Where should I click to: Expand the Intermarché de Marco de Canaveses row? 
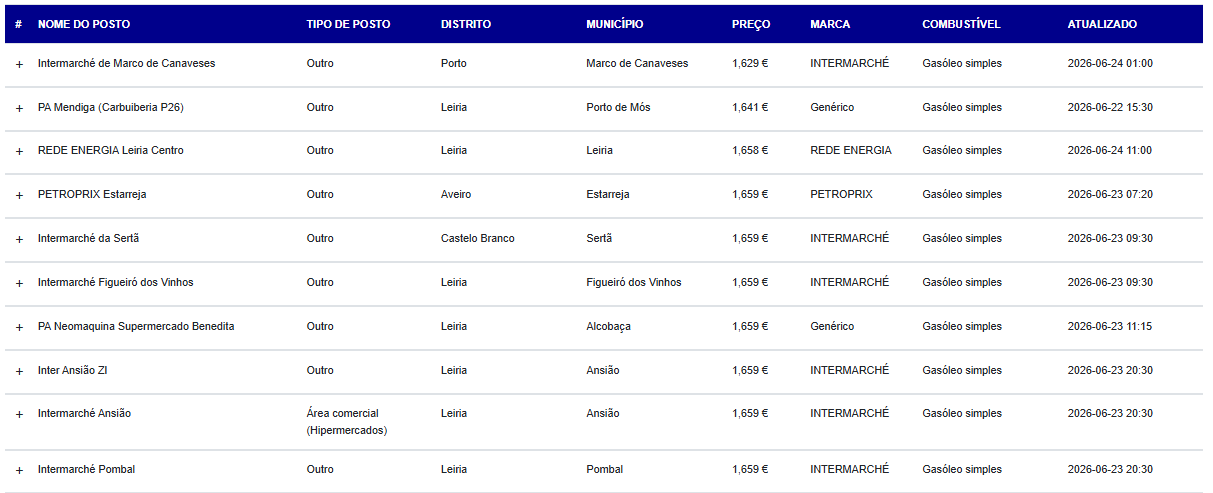[x=19, y=64]
